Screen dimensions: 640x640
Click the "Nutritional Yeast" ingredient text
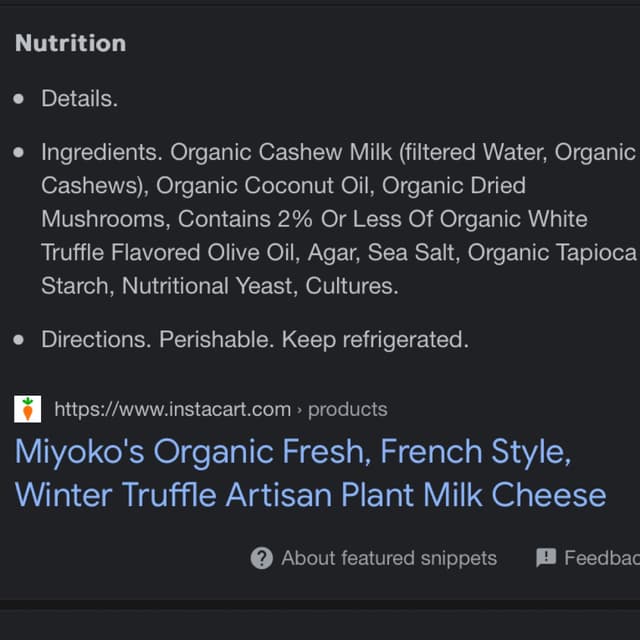tap(205, 286)
